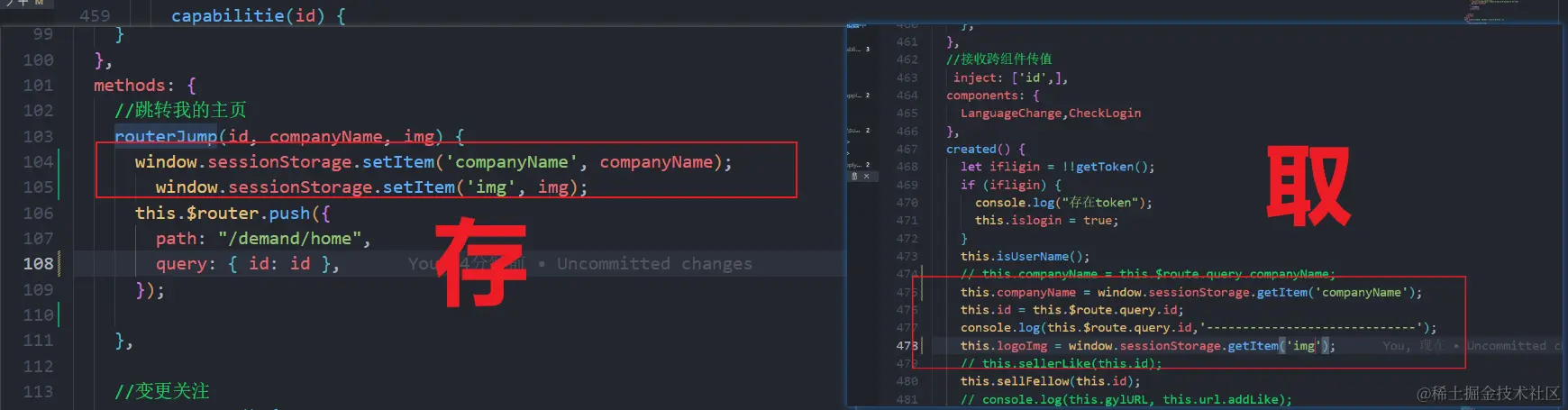Click the routerJump function name
The image size is (1568, 410).
click(166, 137)
